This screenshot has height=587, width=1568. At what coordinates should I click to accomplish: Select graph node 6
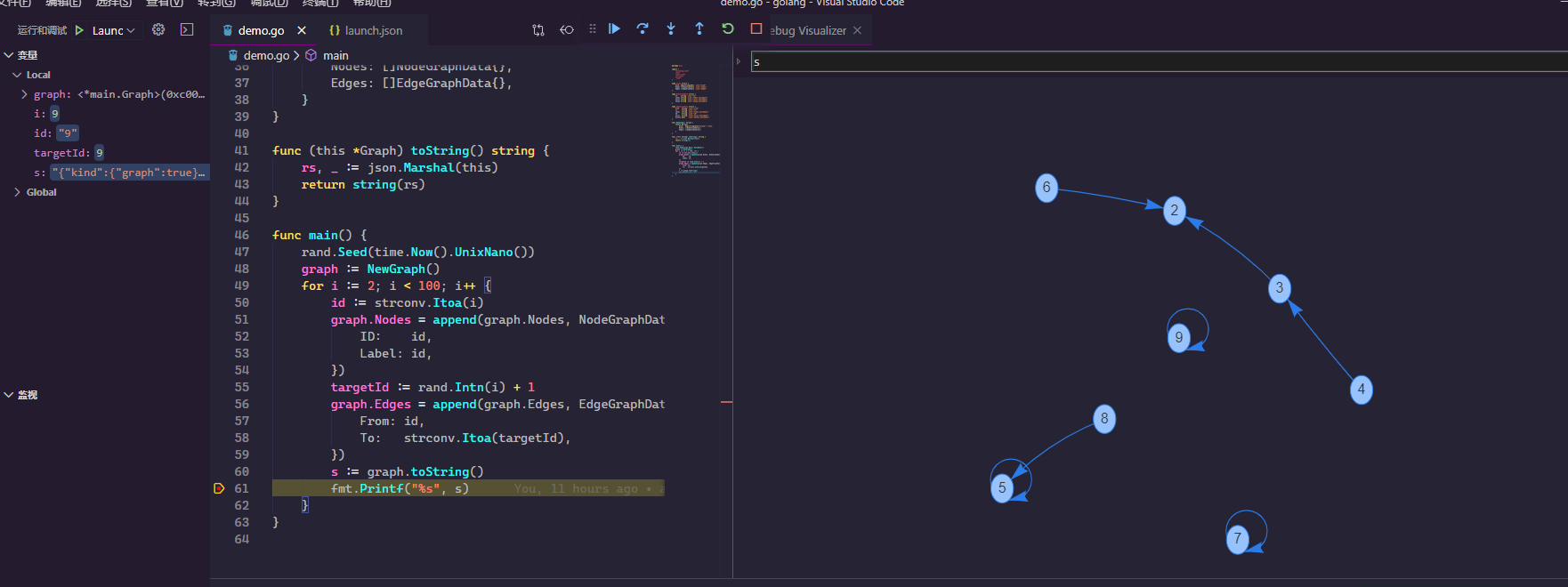coord(1047,187)
